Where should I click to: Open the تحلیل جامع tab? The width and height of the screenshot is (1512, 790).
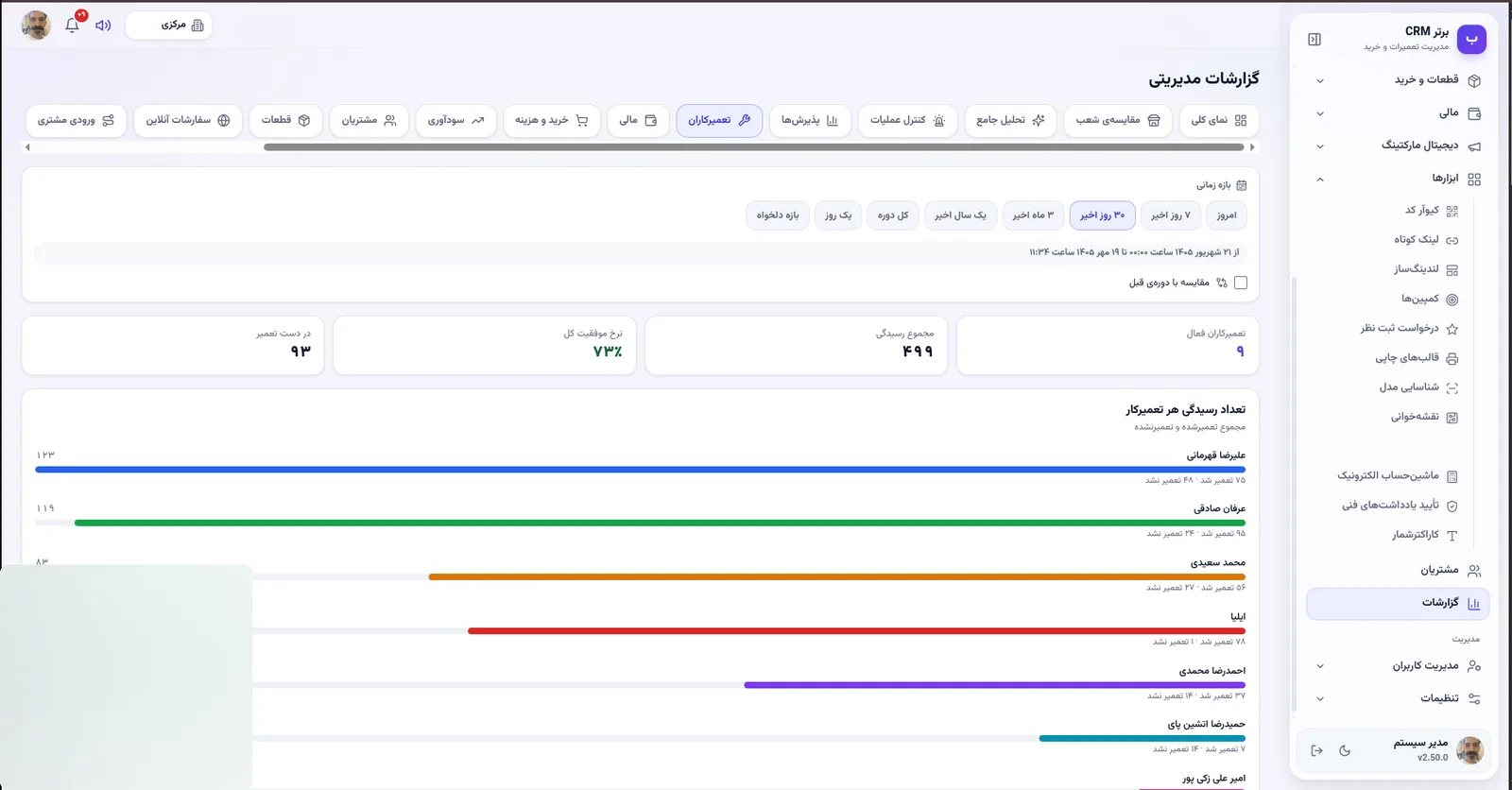coord(1010,121)
